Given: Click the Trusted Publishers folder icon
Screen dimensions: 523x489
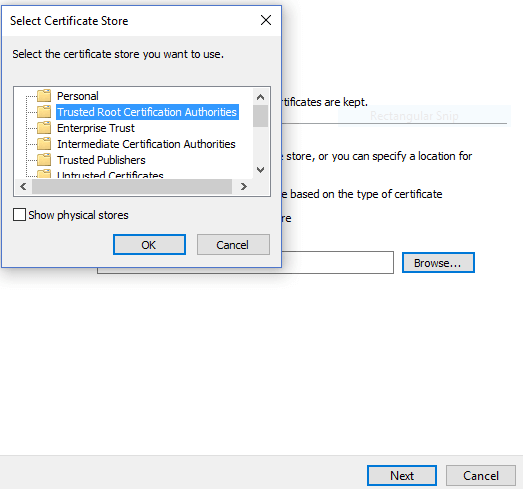Looking at the screenshot, I should point(44,160).
